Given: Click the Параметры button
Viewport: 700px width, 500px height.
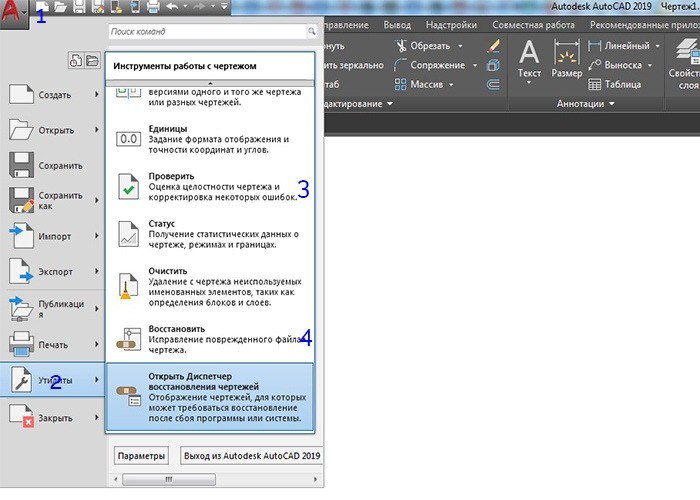Looking at the screenshot, I should coord(141,456).
